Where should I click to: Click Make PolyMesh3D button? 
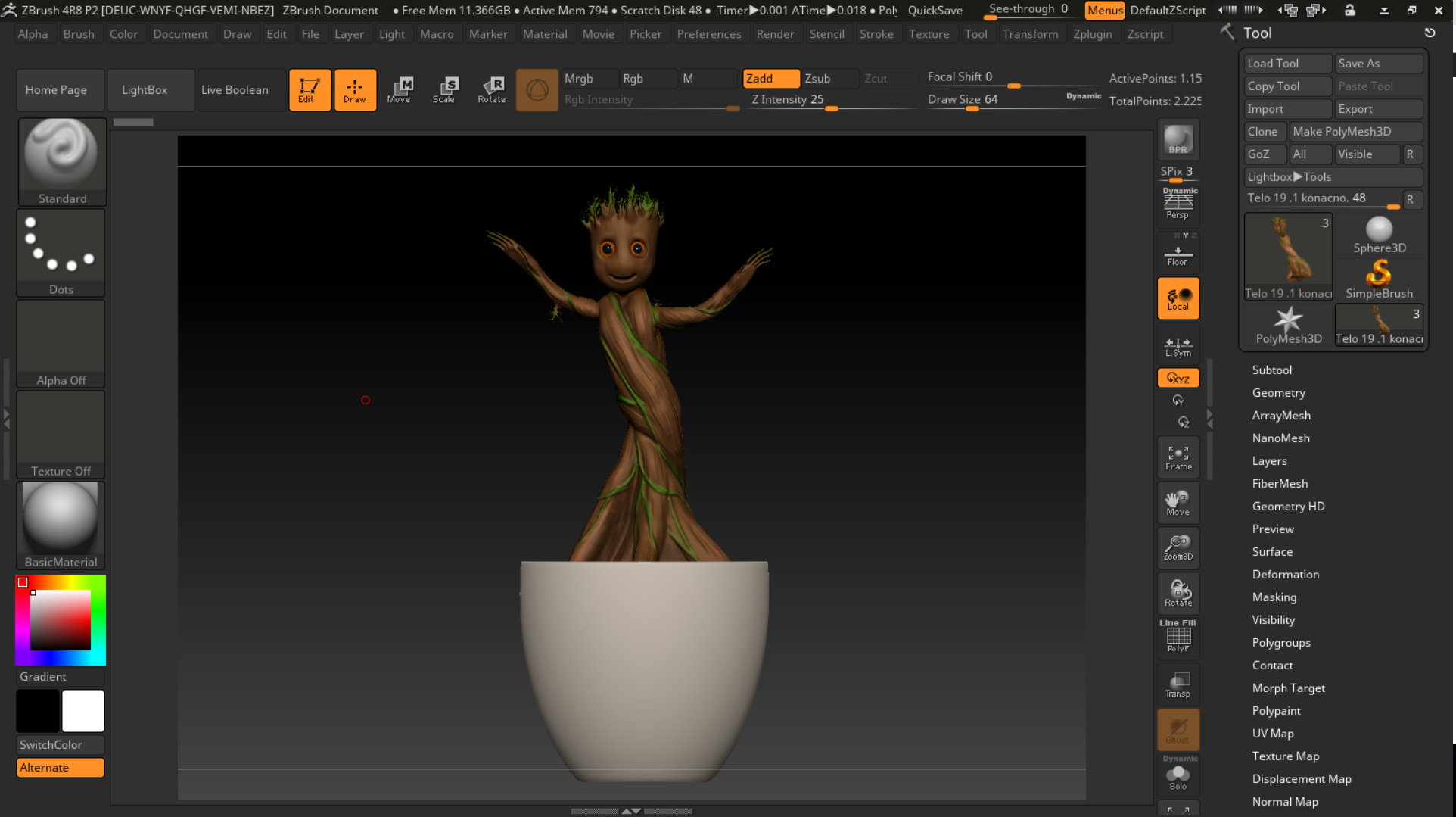[x=1356, y=132]
